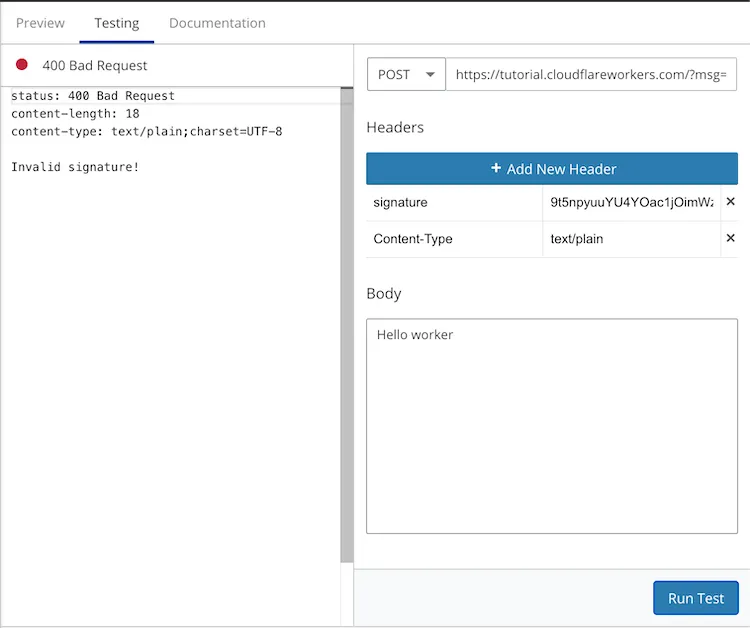The image size is (750, 628).
Task: Focus the Body text area with Hello worker
Action: pyautogui.click(x=552, y=426)
